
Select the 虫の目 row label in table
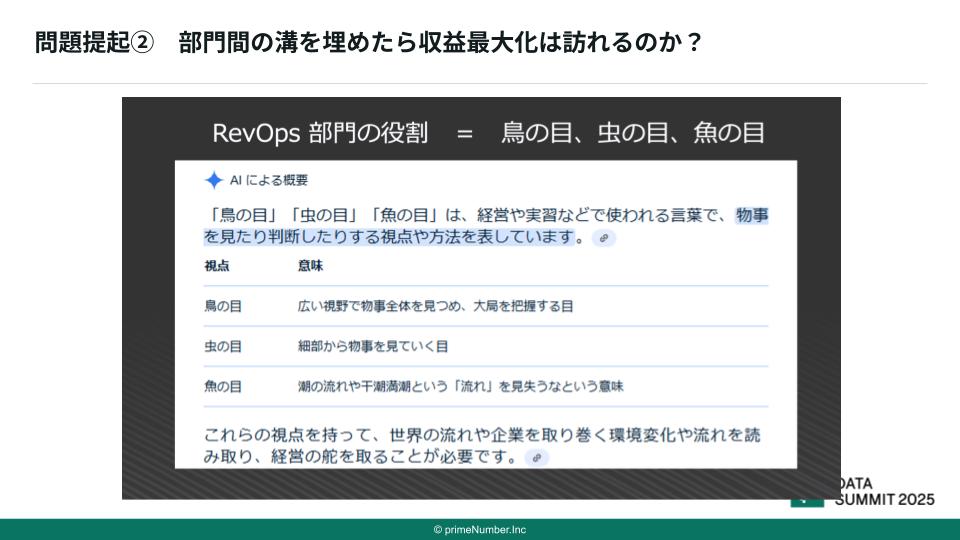(x=223, y=346)
